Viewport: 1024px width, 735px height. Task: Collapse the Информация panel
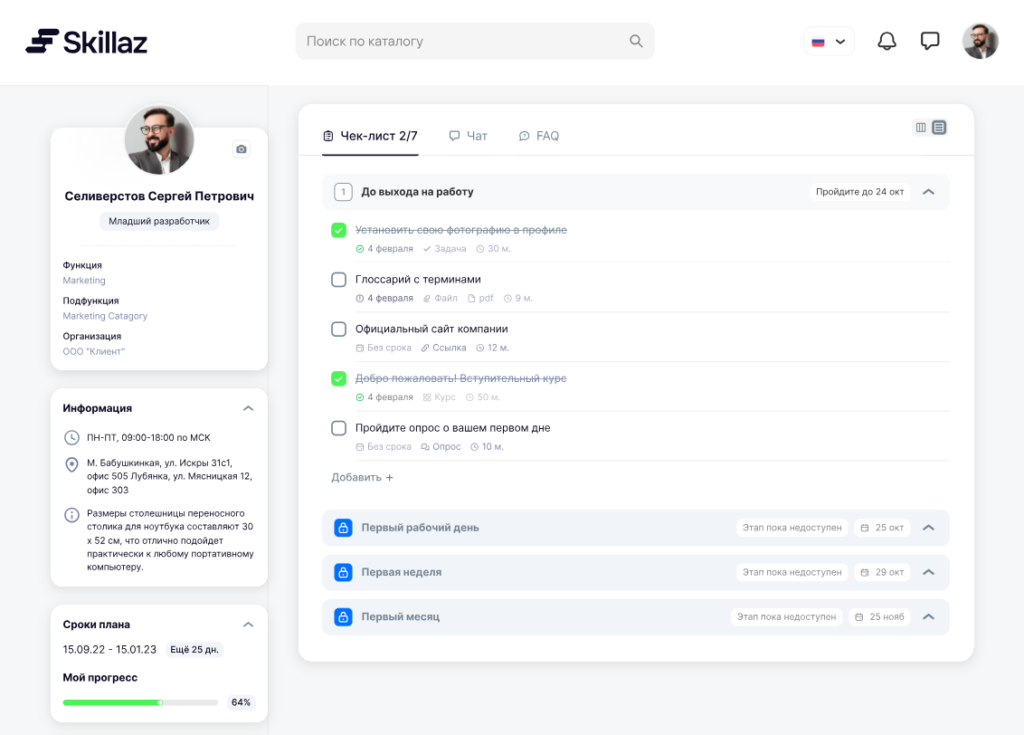pyautogui.click(x=248, y=408)
